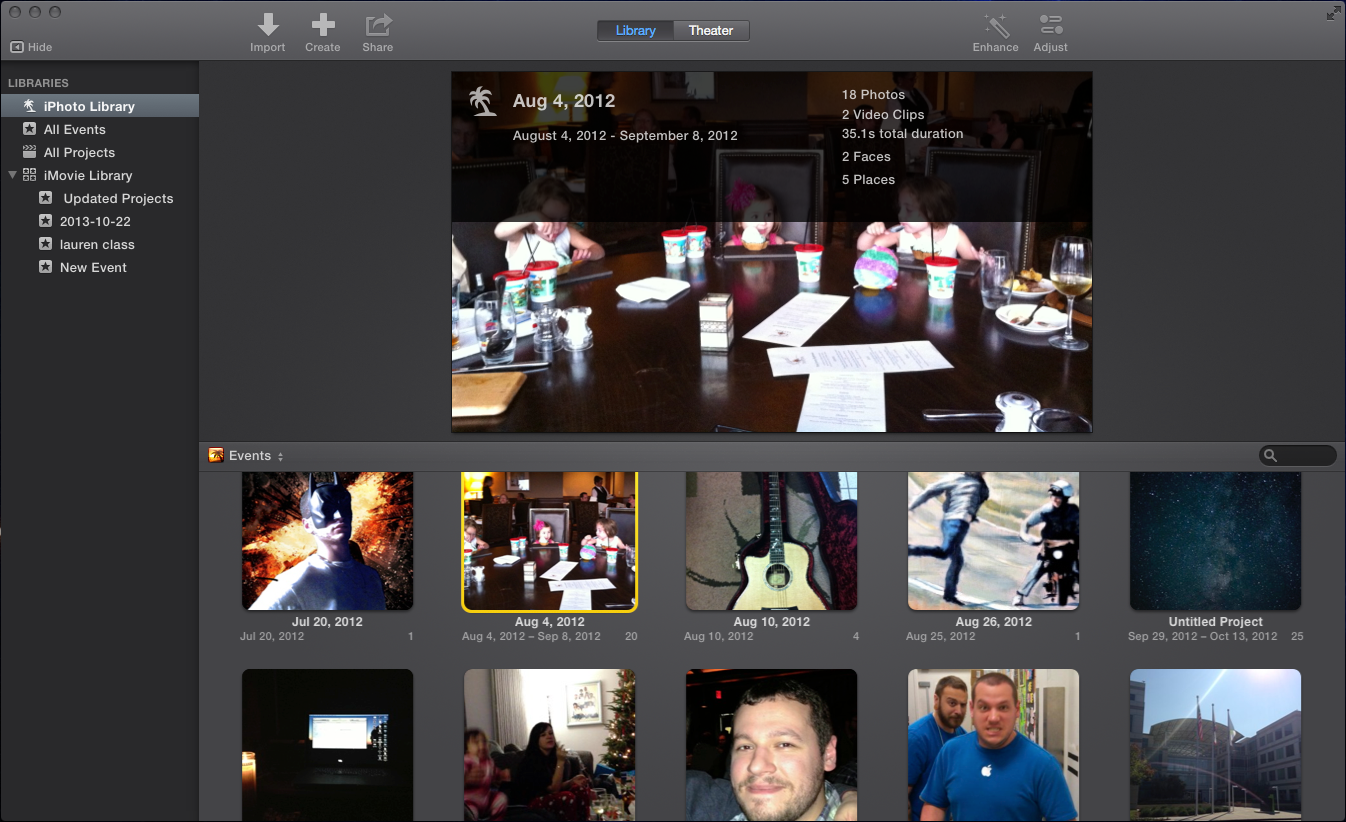Click the iMovie Library grid icon

tap(29, 175)
